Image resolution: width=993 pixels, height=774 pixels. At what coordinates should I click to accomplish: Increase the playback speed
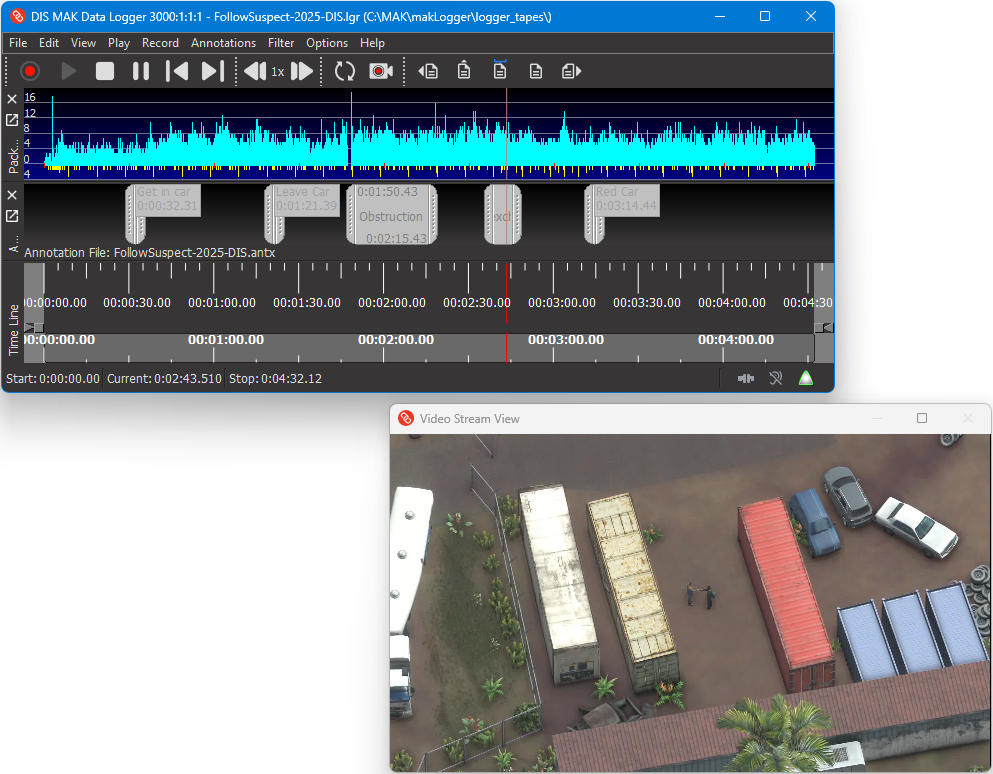click(x=302, y=71)
